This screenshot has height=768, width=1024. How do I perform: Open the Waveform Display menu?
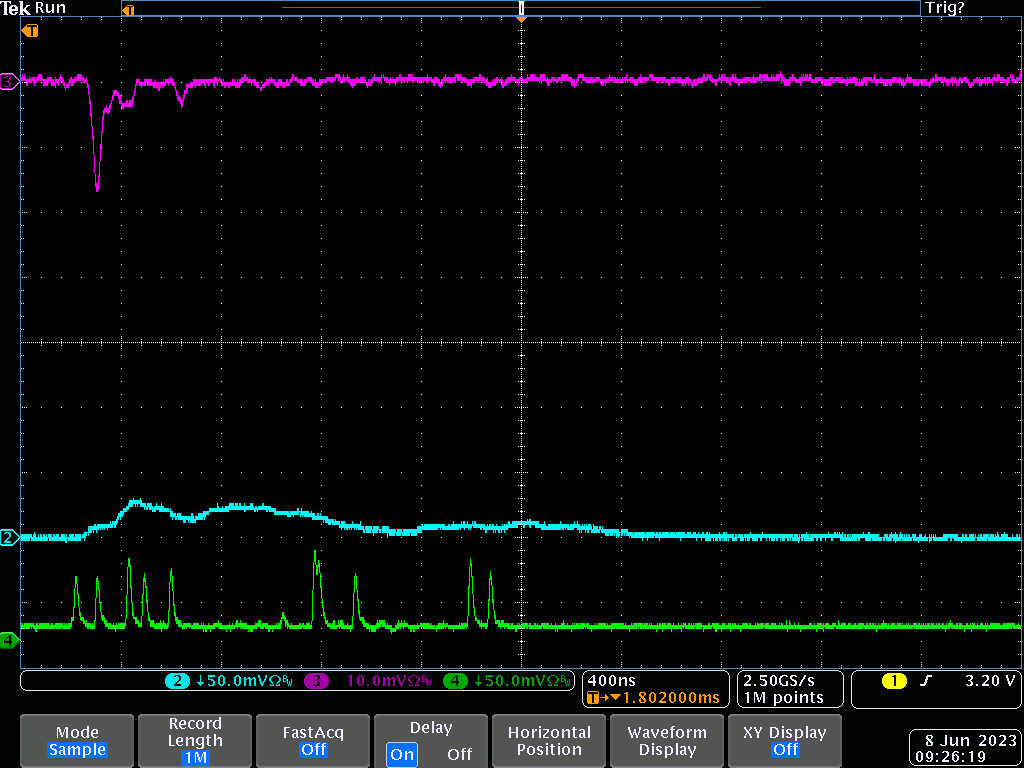coord(667,741)
